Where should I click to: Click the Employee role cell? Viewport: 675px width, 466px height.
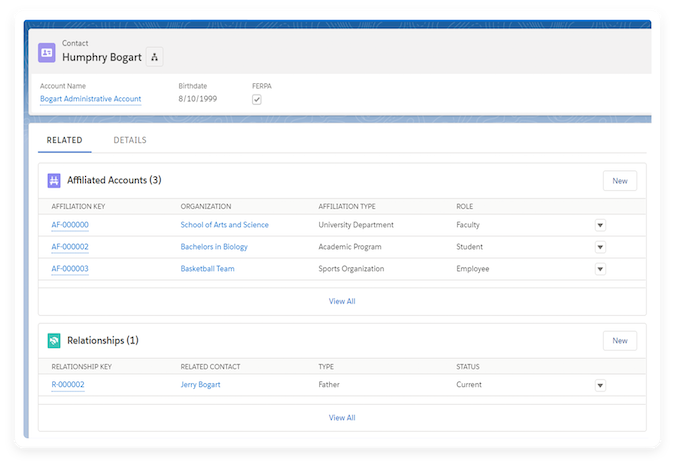pyautogui.click(x=473, y=268)
